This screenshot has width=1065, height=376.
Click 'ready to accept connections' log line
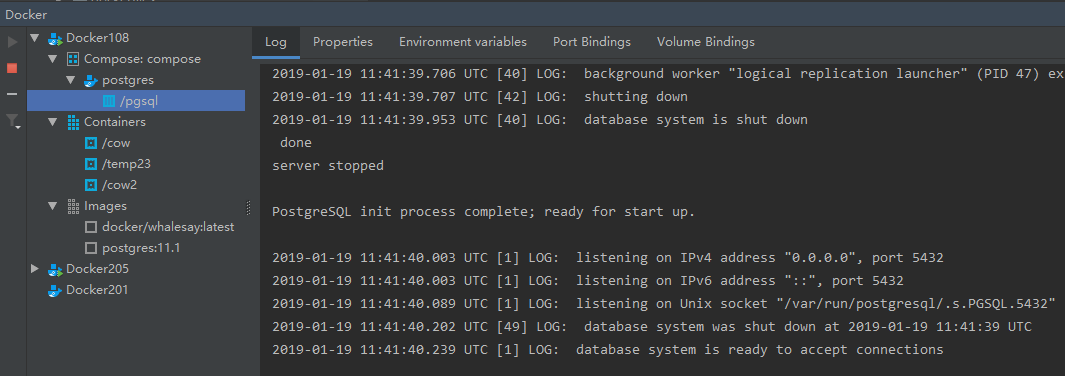pyautogui.click(x=608, y=350)
